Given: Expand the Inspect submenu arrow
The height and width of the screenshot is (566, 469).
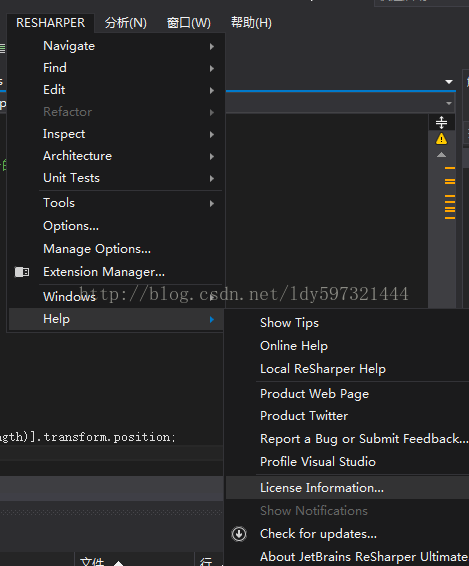Looking at the screenshot, I should pyautogui.click(x=212, y=134).
